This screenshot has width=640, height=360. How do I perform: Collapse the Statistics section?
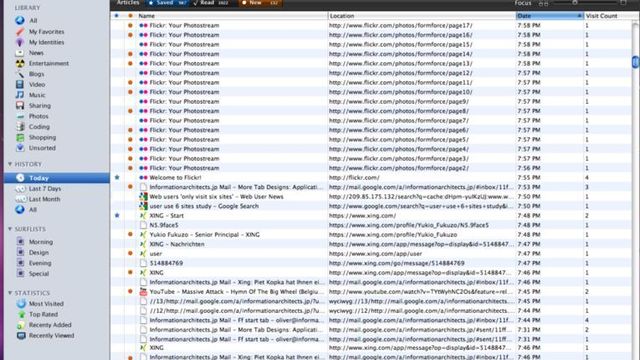click(10, 293)
